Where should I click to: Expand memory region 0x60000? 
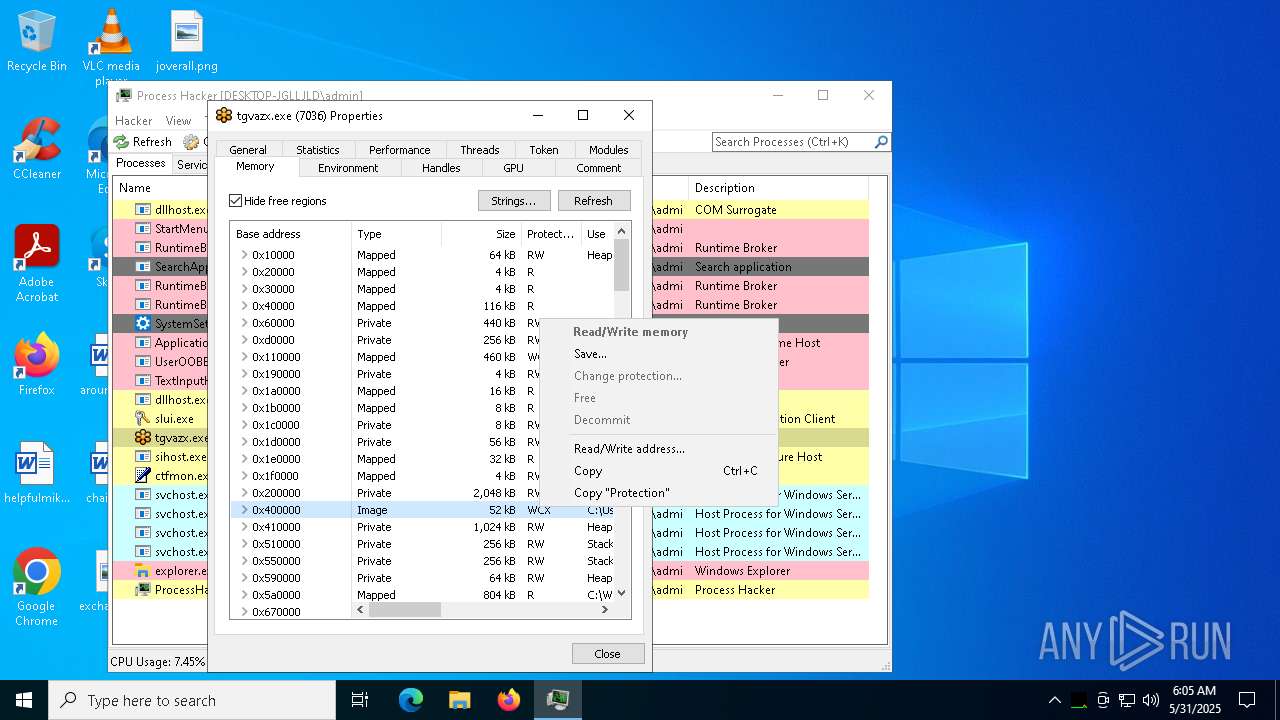click(x=244, y=323)
